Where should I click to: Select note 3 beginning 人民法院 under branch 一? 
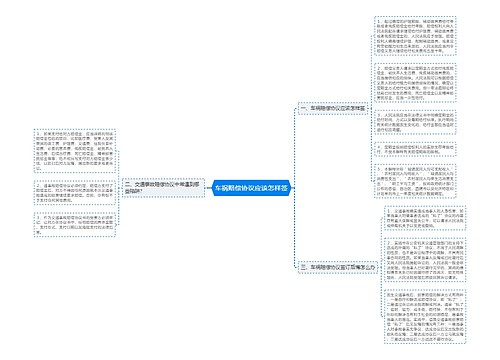pyautogui.click(x=415, y=122)
